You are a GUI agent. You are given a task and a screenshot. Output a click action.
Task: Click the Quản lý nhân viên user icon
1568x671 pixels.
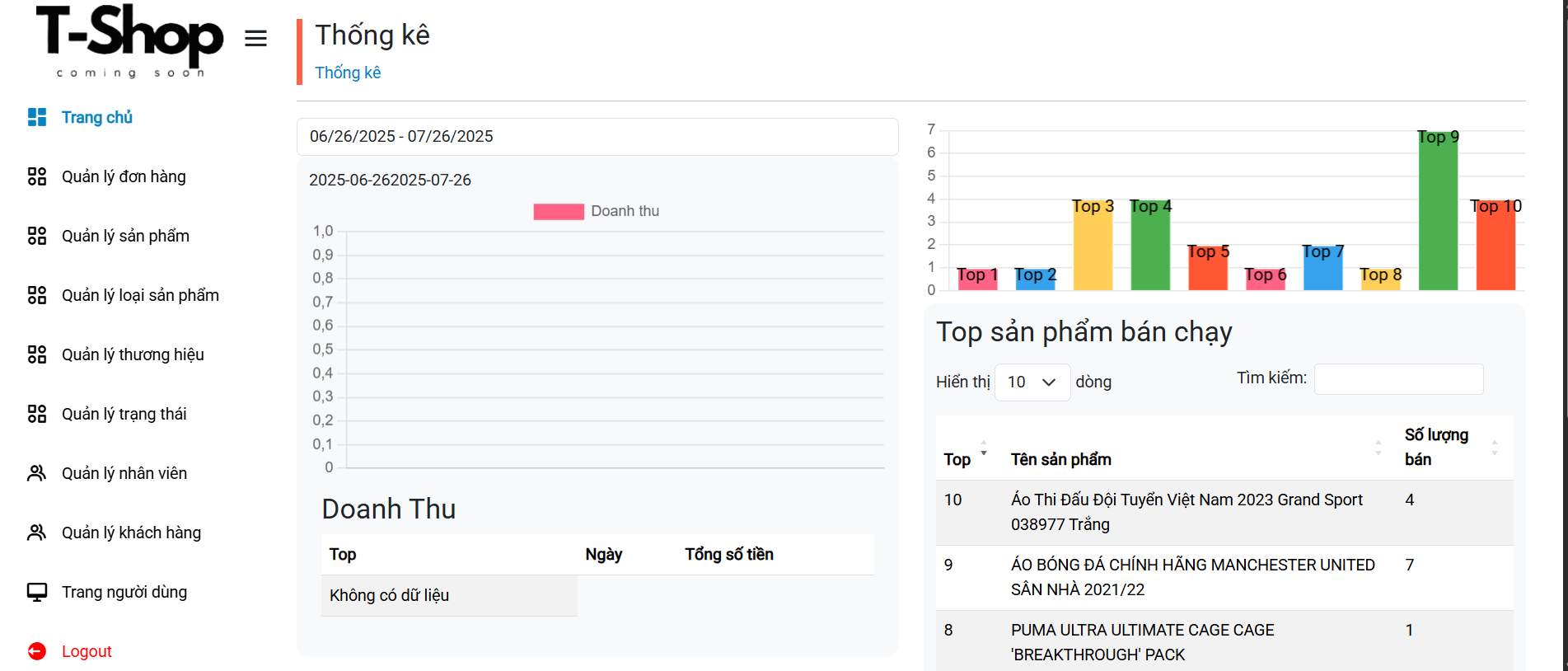(x=37, y=473)
